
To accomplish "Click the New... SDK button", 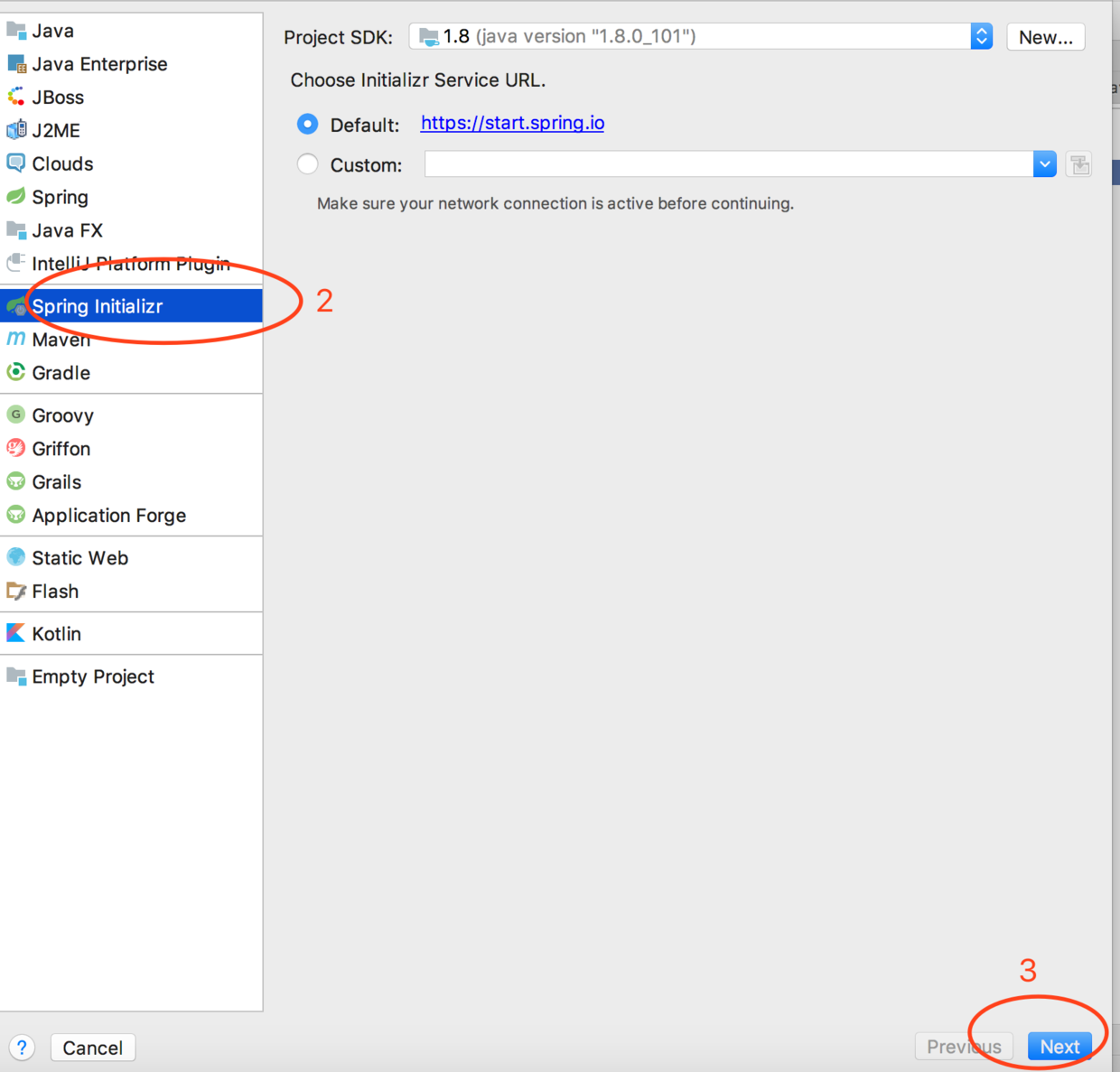I will click(x=1046, y=37).
